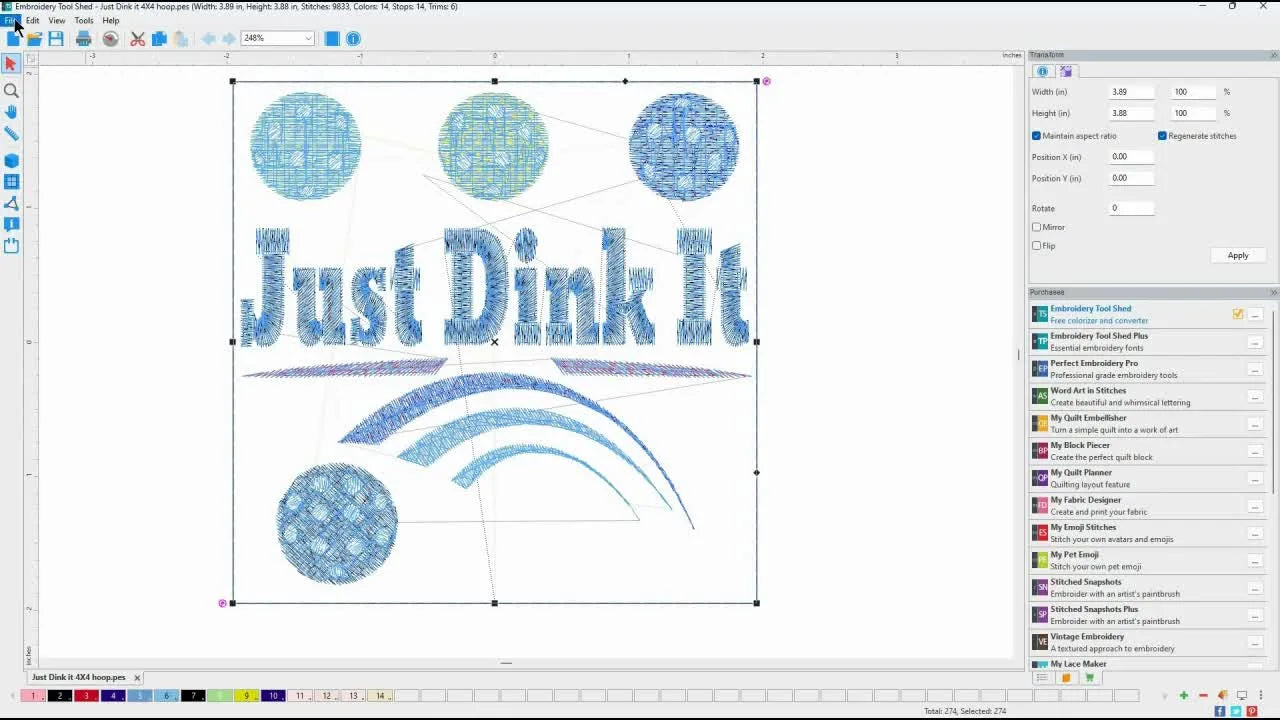Select the ruler measuring tool
Screen dimensions: 1280x720
click(11, 134)
